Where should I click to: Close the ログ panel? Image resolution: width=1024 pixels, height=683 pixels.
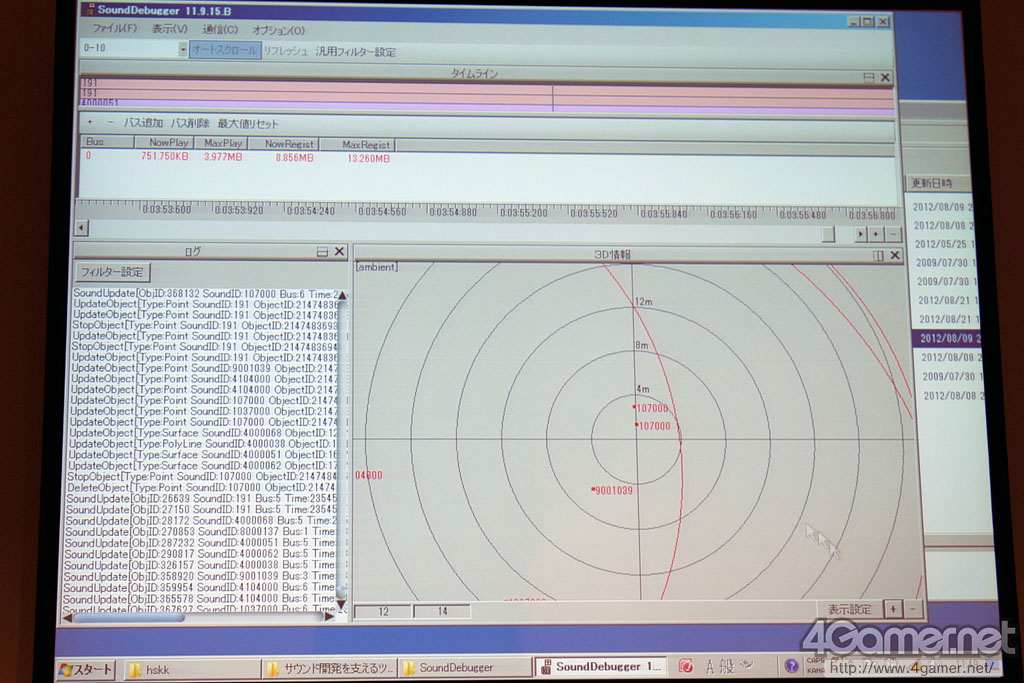click(339, 251)
